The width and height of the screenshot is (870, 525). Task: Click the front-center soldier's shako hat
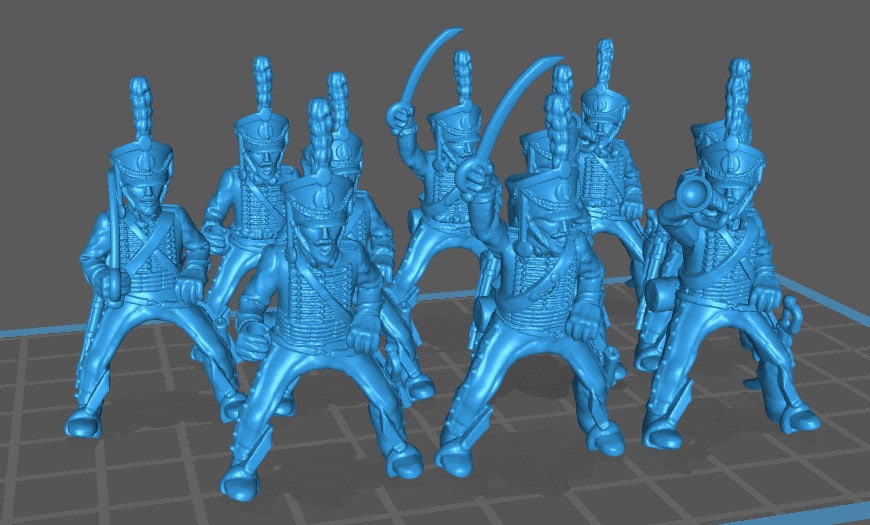(x=540, y=192)
